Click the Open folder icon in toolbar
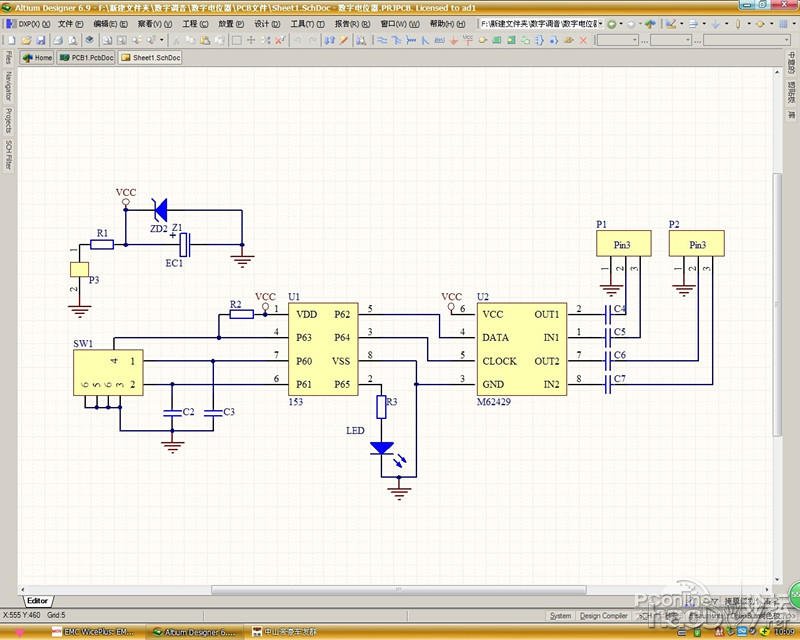 tap(24, 40)
